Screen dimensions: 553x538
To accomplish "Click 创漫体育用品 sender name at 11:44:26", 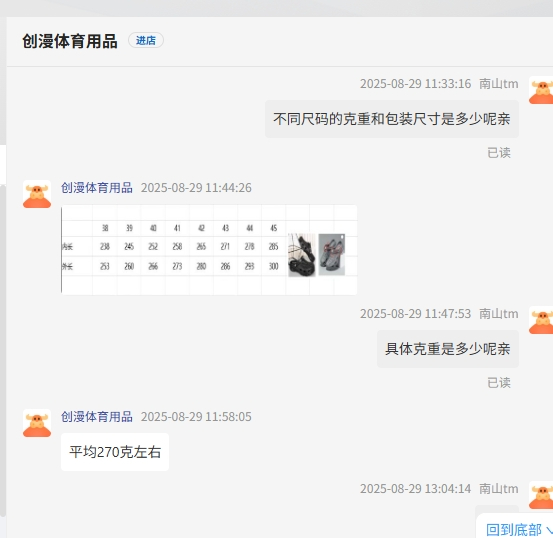I will coord(97,188).
